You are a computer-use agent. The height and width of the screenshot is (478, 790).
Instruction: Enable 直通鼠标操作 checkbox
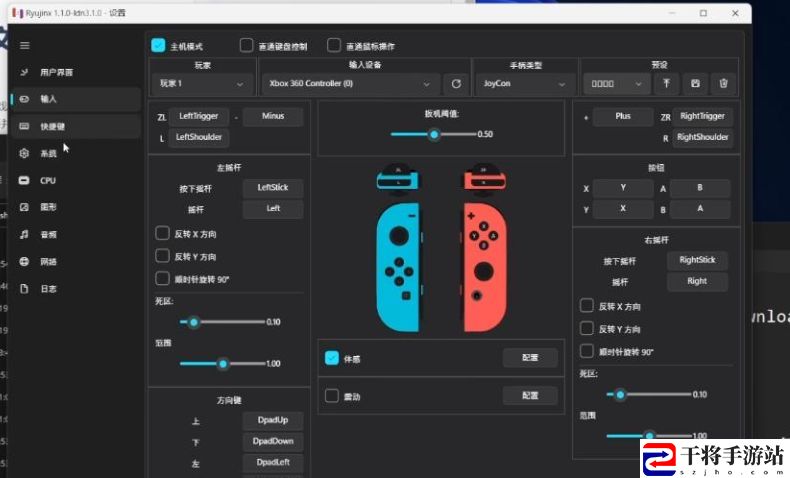tap(334, 45)
